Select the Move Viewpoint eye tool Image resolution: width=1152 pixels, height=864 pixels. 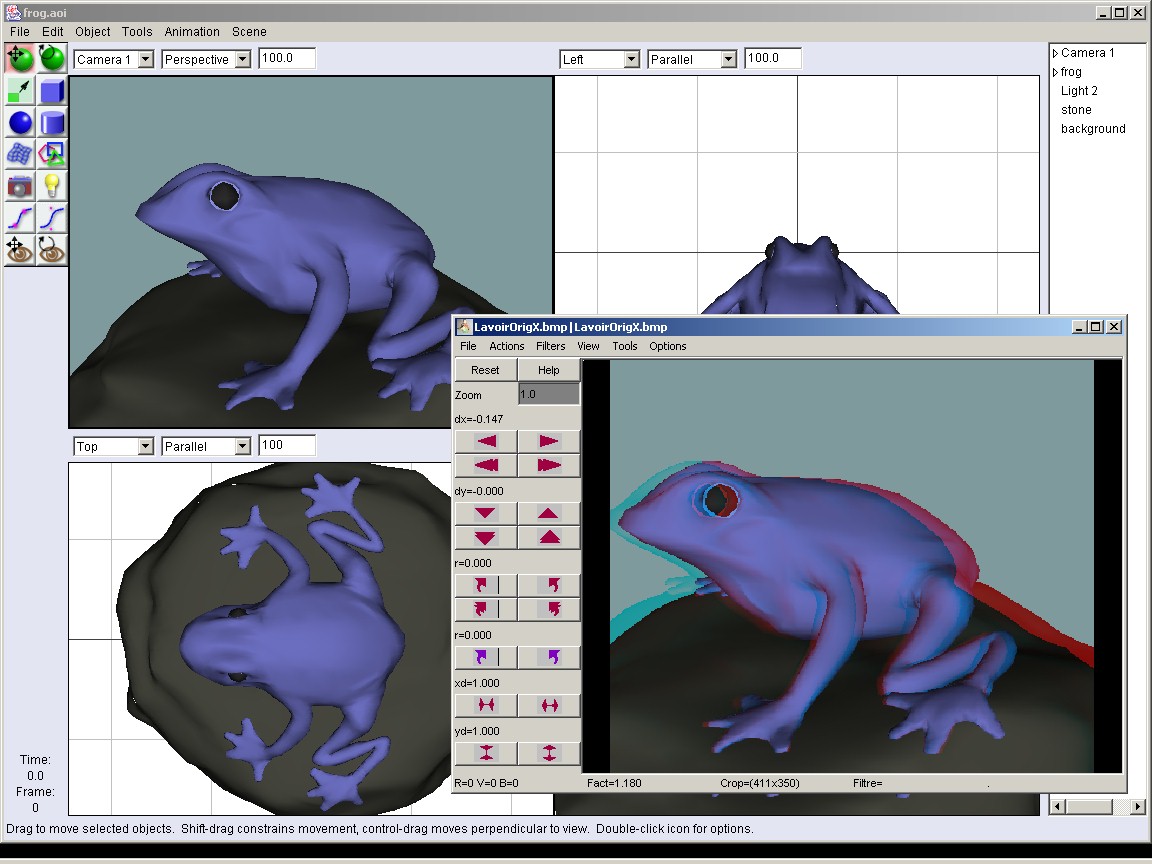click(x=20, y=250)
